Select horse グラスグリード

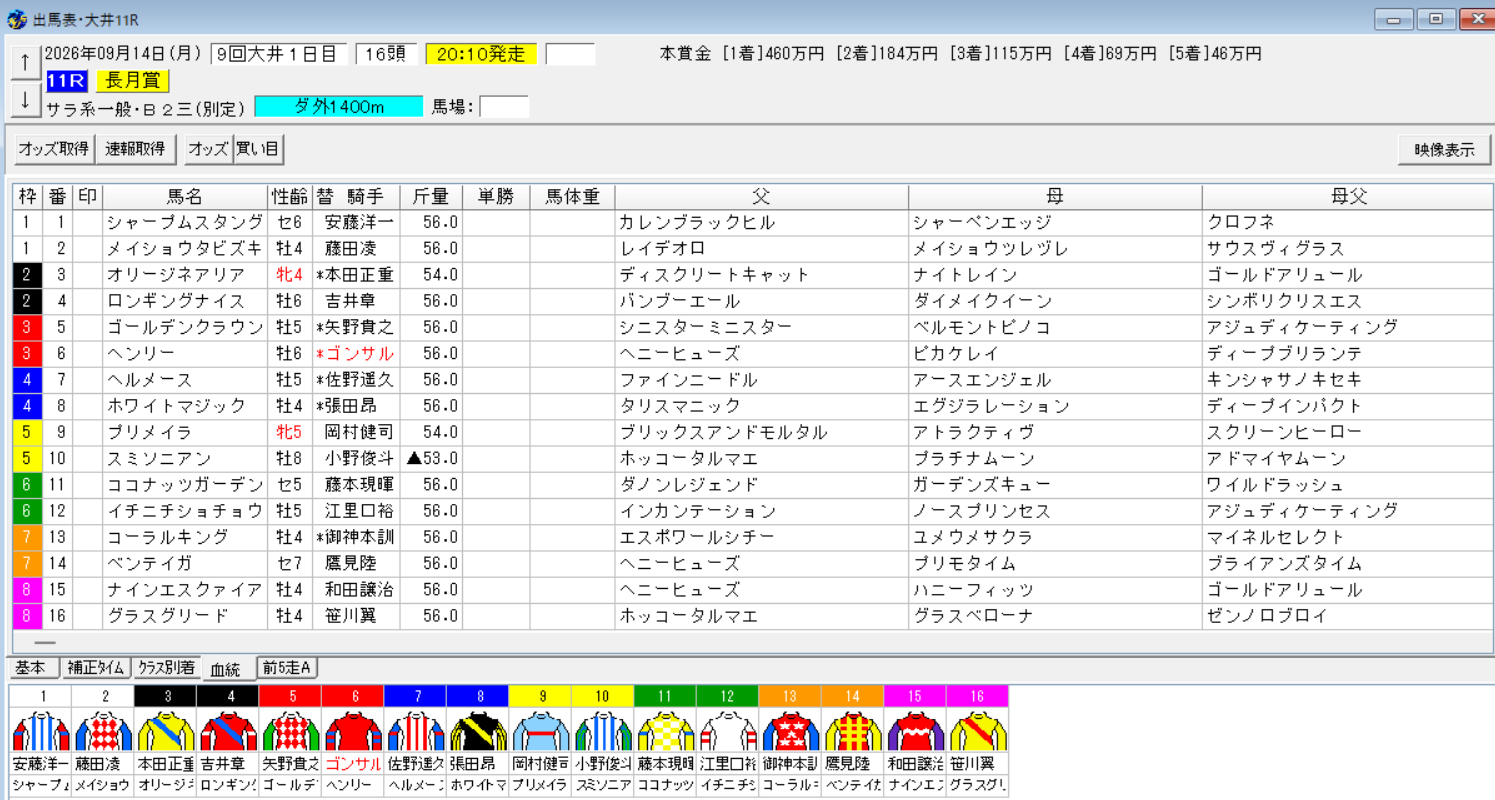click(166, 616)
